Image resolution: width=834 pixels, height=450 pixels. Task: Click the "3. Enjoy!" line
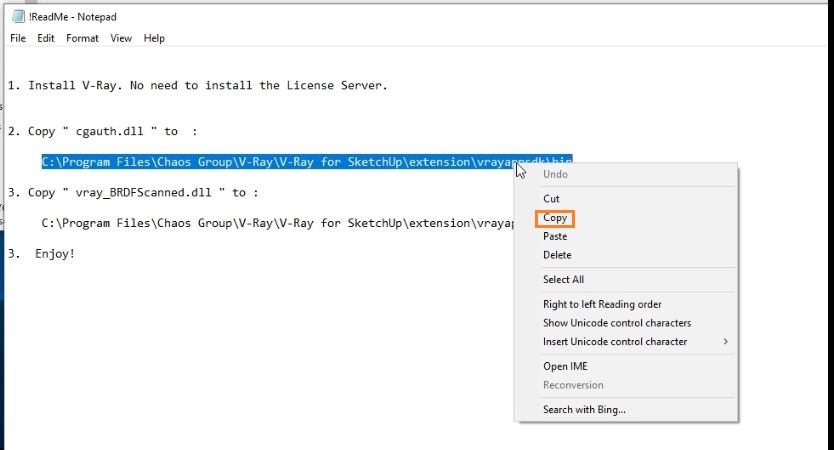(41, 254)
